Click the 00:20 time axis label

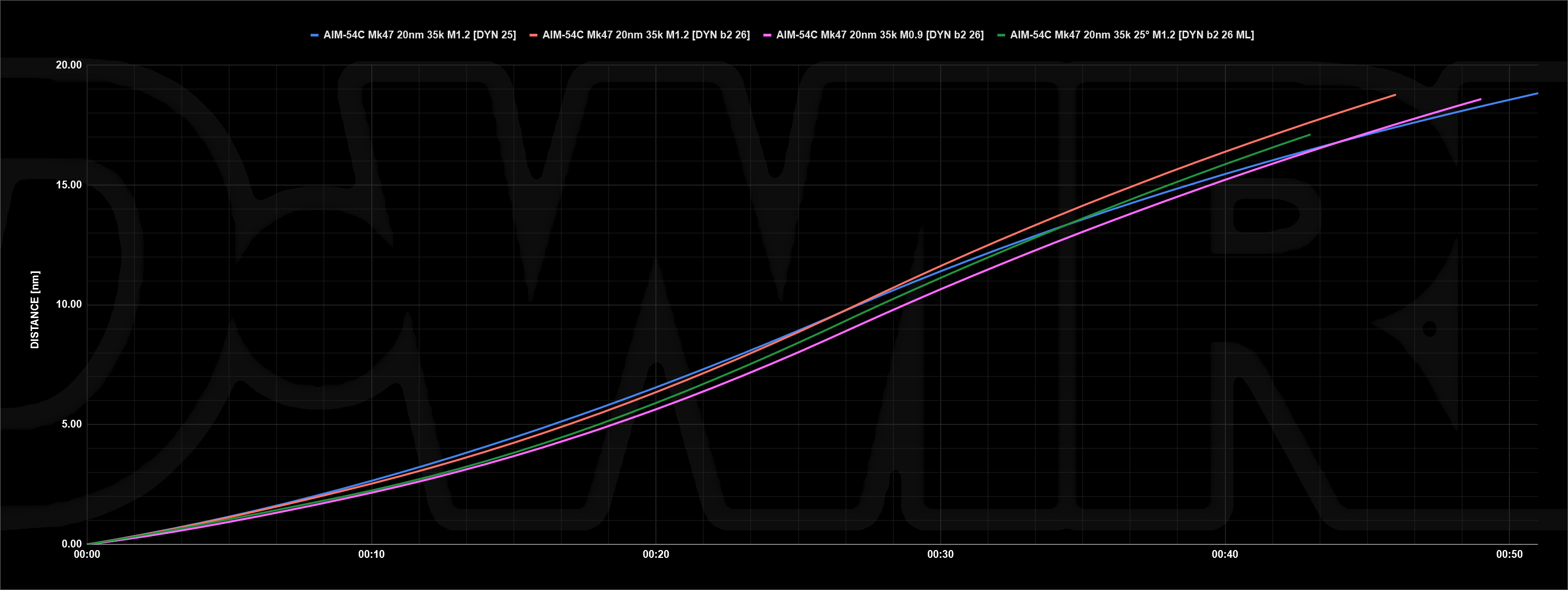[655, 554]
